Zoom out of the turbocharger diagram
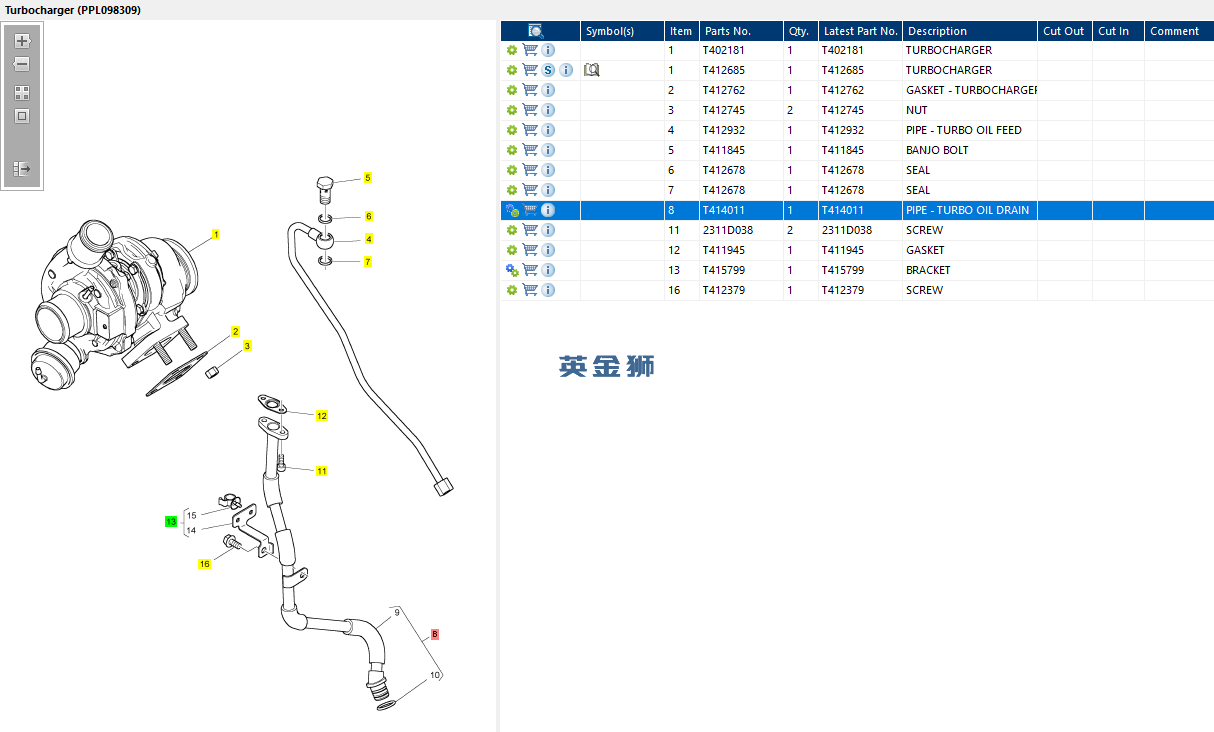1214x732 pixels. [x=22, y=64]
